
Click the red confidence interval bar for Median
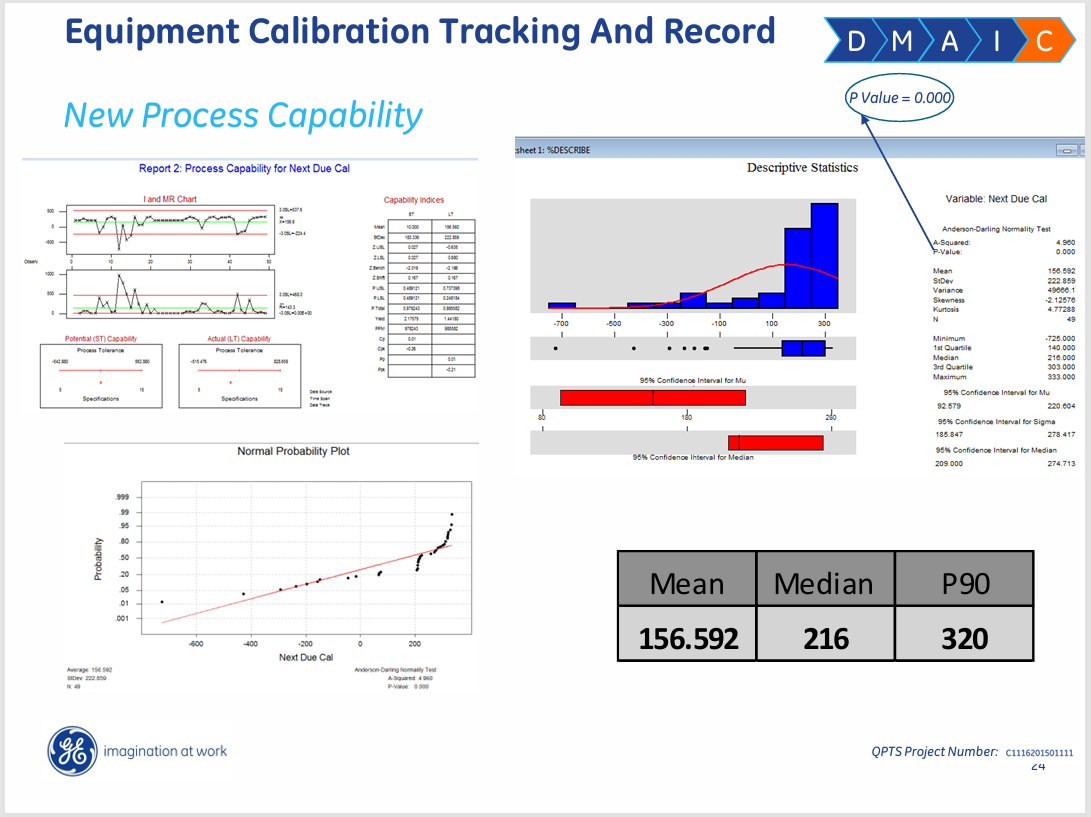point(776,443)
